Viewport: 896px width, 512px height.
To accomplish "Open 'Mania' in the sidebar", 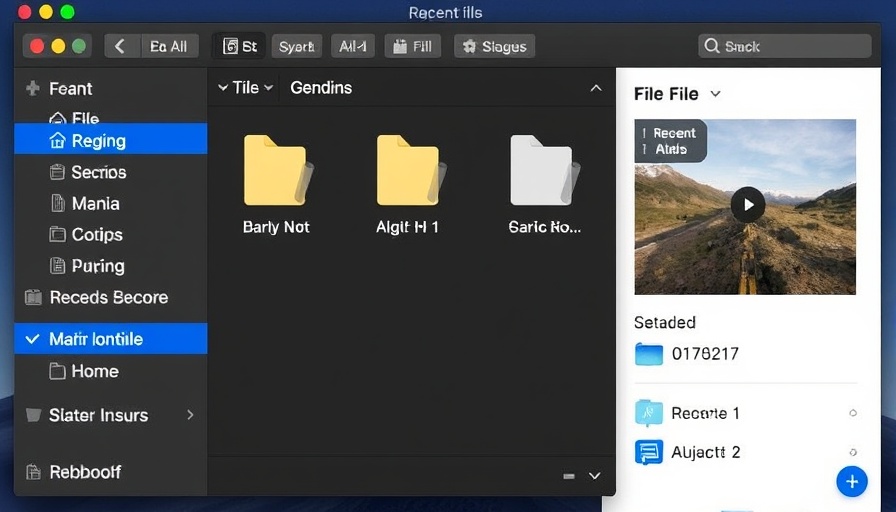I will [x=111, y=203].
